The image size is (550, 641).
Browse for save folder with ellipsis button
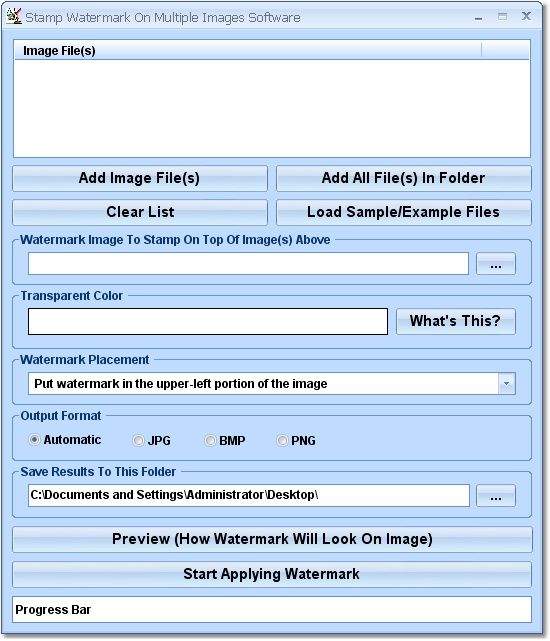(496, 495)
